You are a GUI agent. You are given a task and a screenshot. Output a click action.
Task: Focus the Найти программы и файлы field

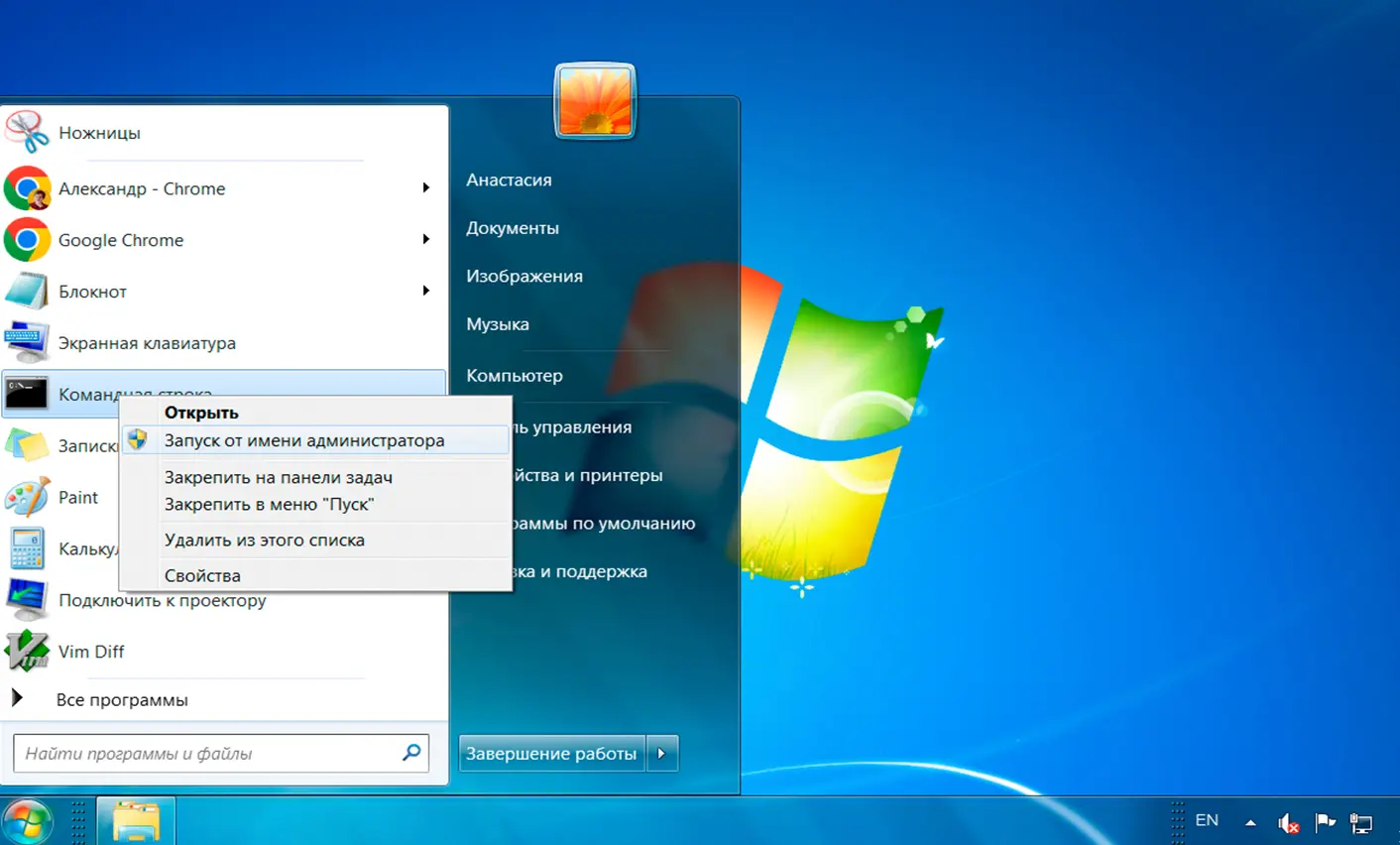click(221, 754)
